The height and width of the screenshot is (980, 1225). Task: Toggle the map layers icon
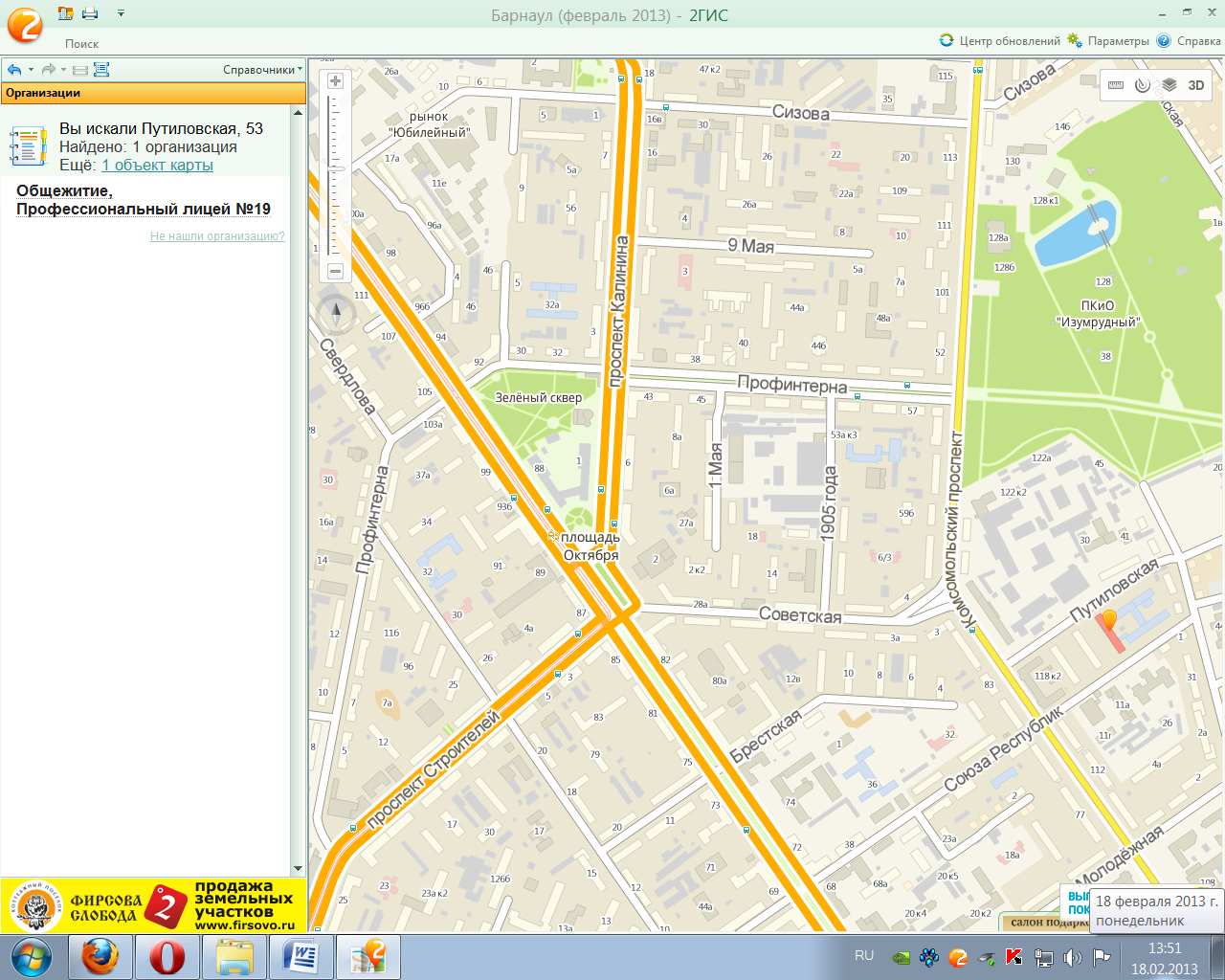(x=1169, y=85)
